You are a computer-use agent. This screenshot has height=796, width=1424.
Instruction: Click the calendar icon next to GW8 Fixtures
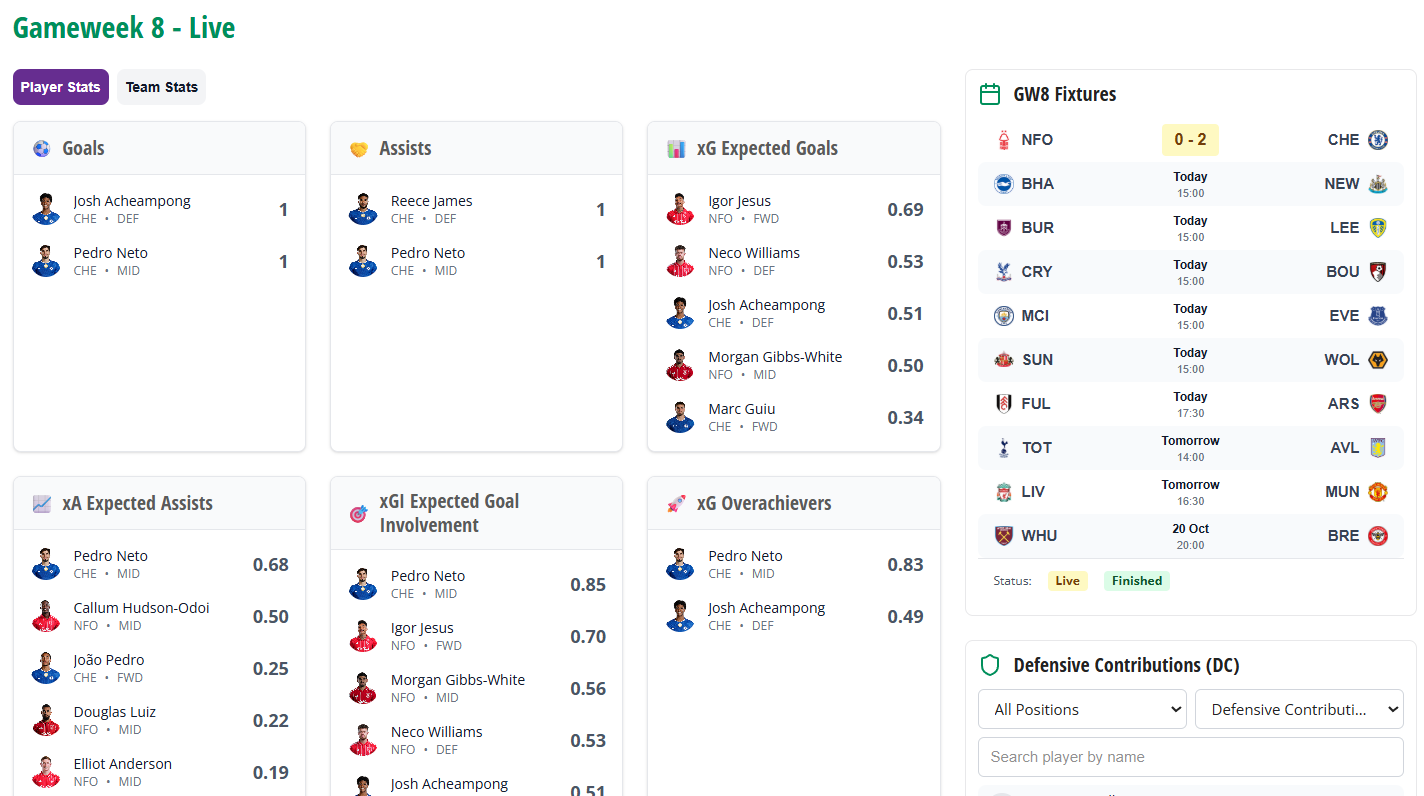pos(990,95)
